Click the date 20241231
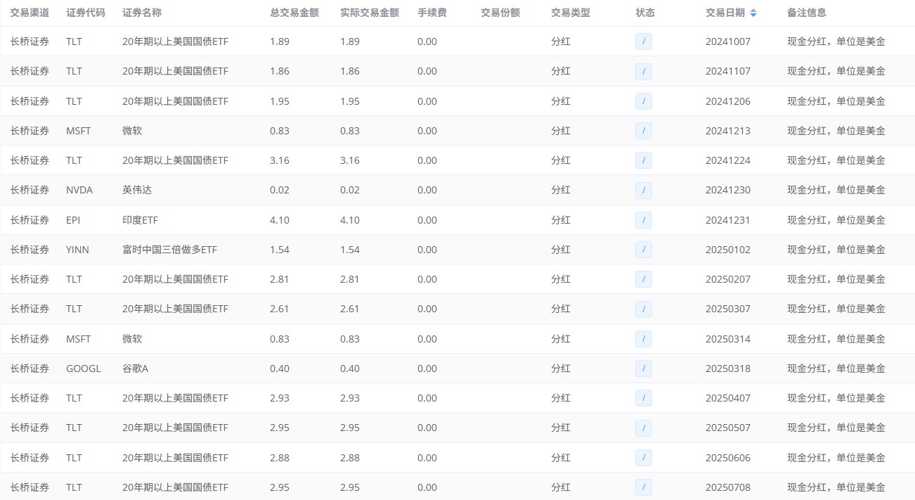 (728, 220)
